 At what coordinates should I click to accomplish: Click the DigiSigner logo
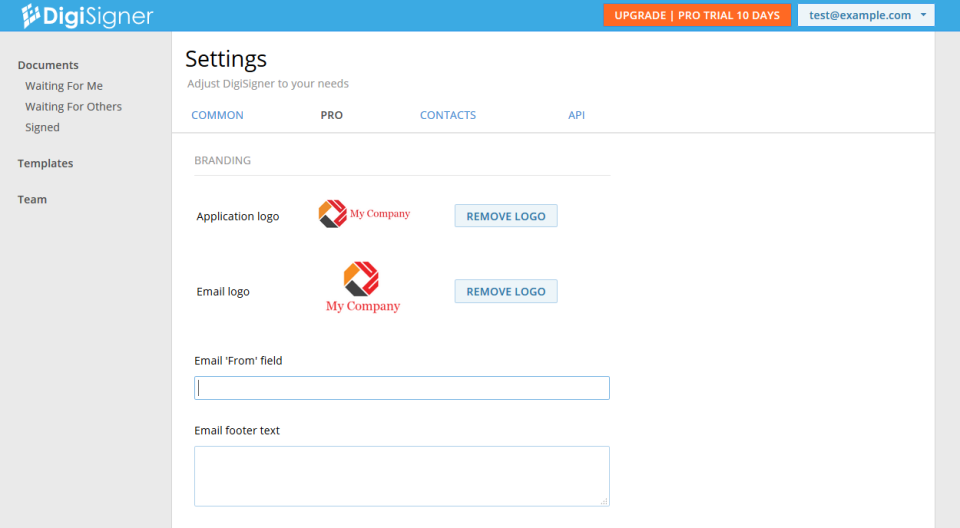click(87, 15)
